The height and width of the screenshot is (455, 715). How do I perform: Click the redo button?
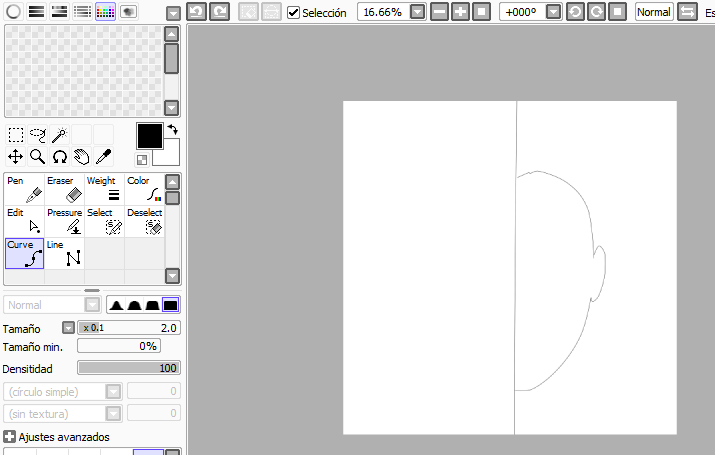tap(220, 12)
